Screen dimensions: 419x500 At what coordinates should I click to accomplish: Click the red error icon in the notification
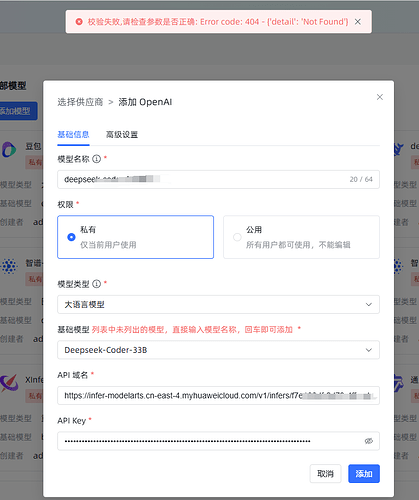tap(79, 22)
